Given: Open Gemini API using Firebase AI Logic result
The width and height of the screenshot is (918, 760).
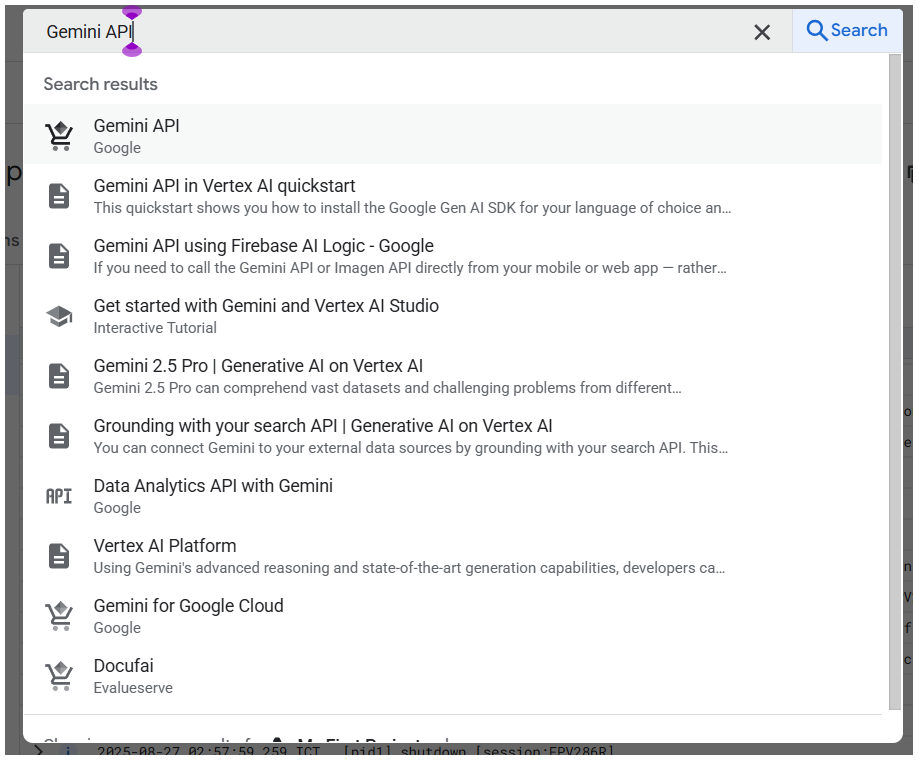Looking at the screenshot, I should click(x=453, y=256).
